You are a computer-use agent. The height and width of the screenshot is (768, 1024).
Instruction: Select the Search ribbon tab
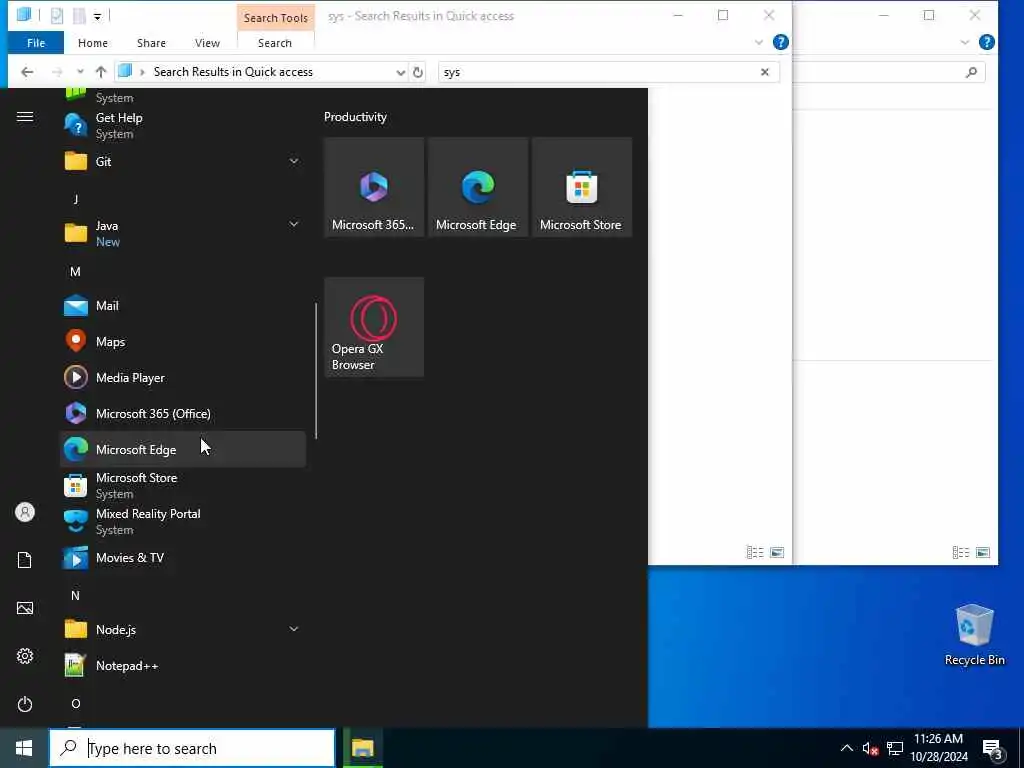coord(275,42)
